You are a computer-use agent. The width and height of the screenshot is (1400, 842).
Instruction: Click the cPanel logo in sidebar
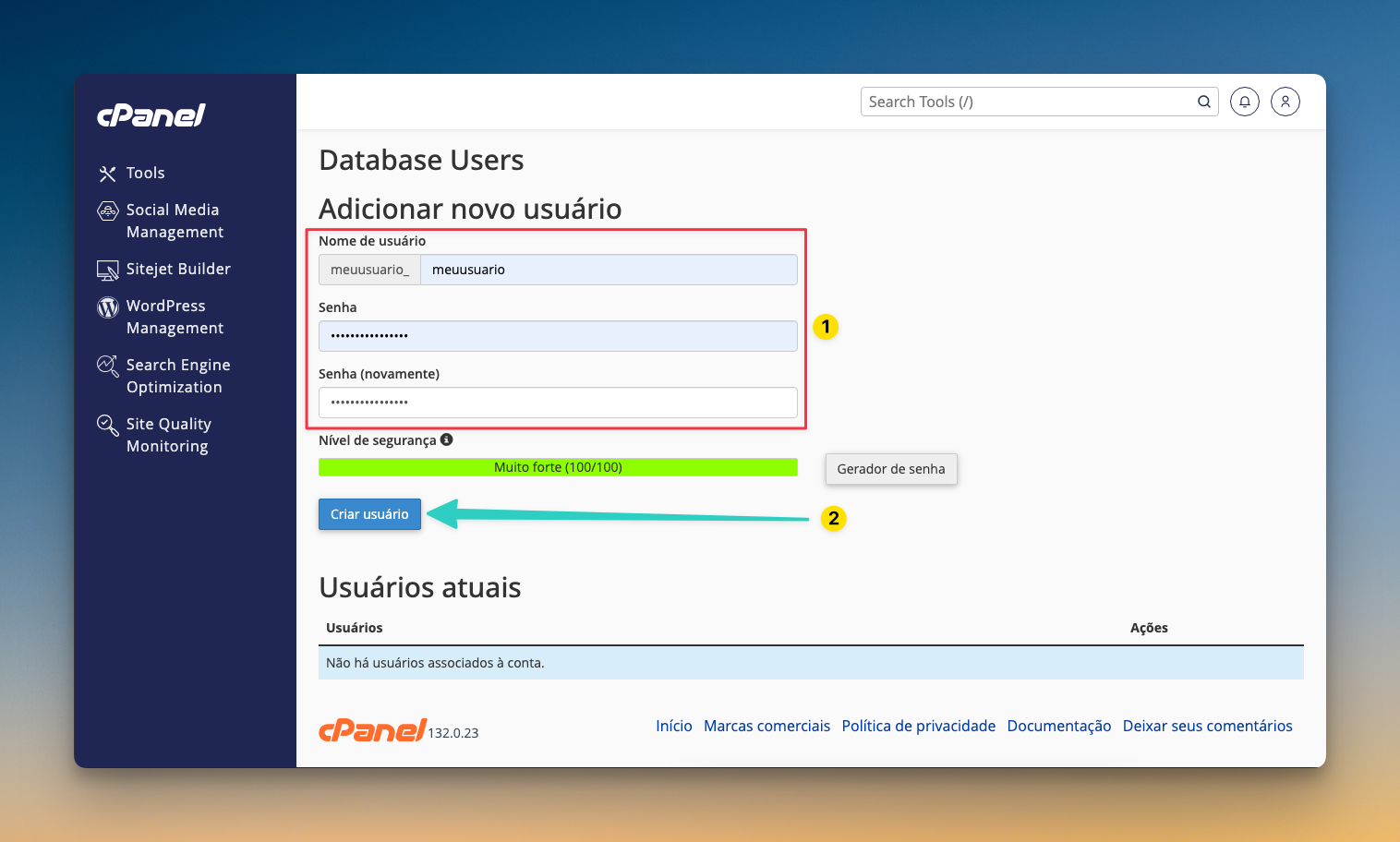click(x=151, y=115)
